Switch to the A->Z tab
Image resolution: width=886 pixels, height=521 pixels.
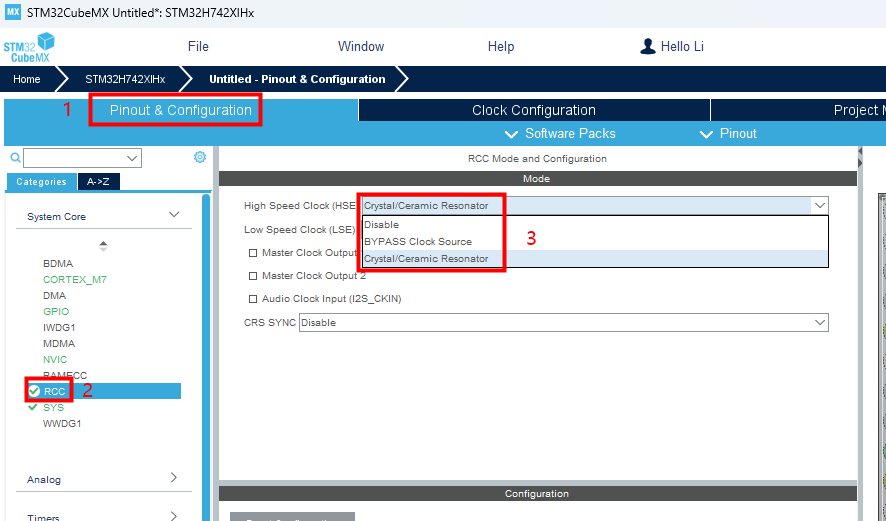pyautogui.click(x=98, y=181)
